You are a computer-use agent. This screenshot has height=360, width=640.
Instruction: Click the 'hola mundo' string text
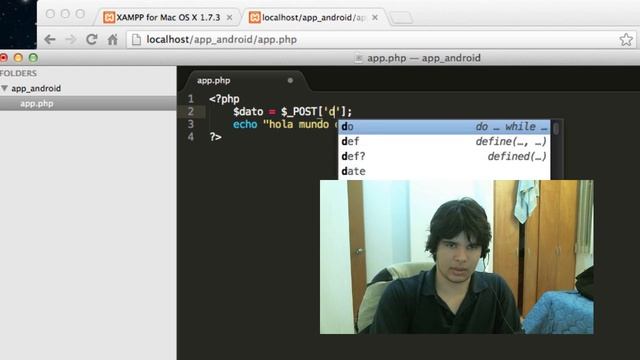point(299,124)
